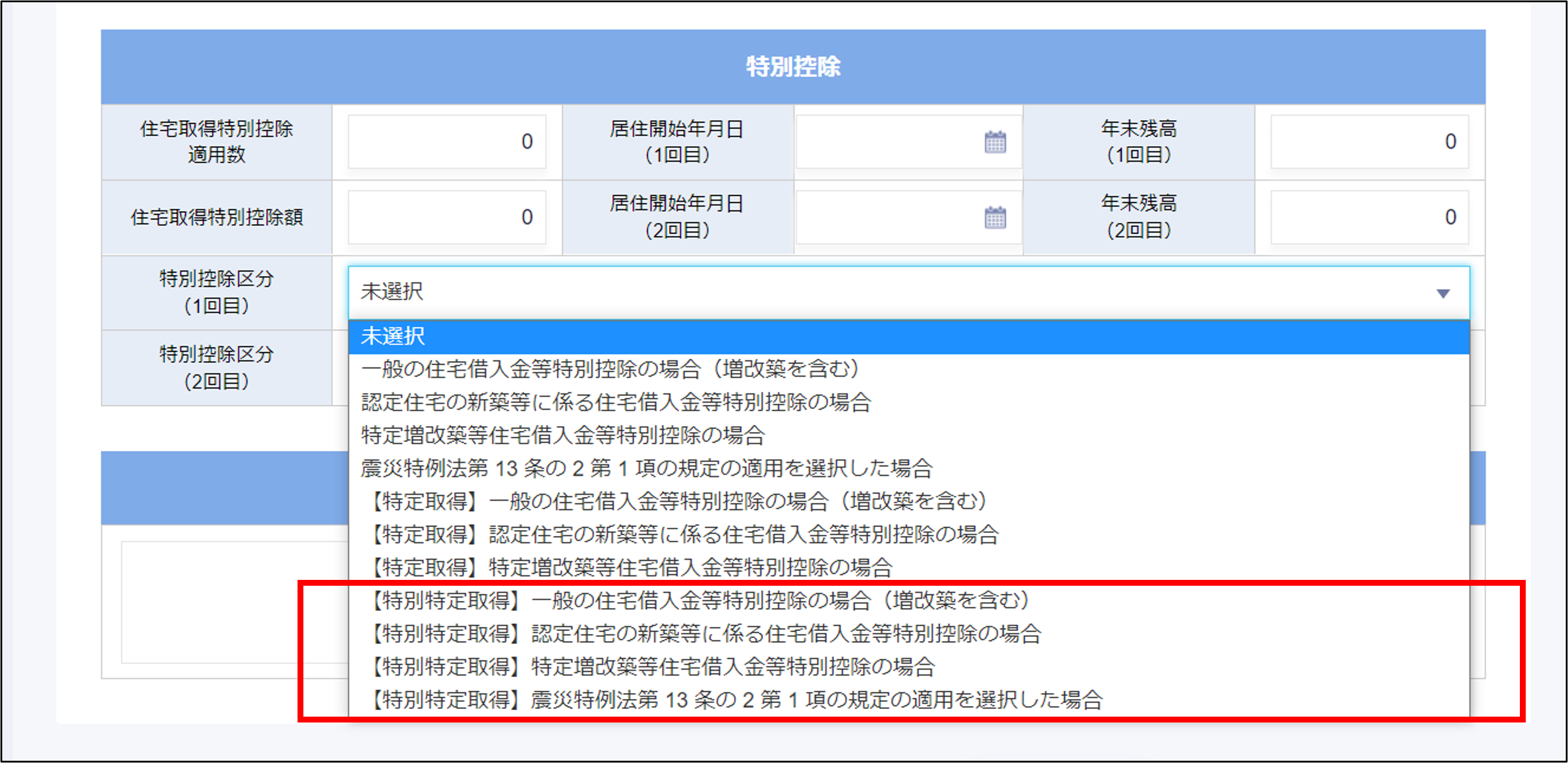Focus the 年末残高 (2回目) input field
The width and height of the screenshot is (1568, 763).
click(1369, 217)
